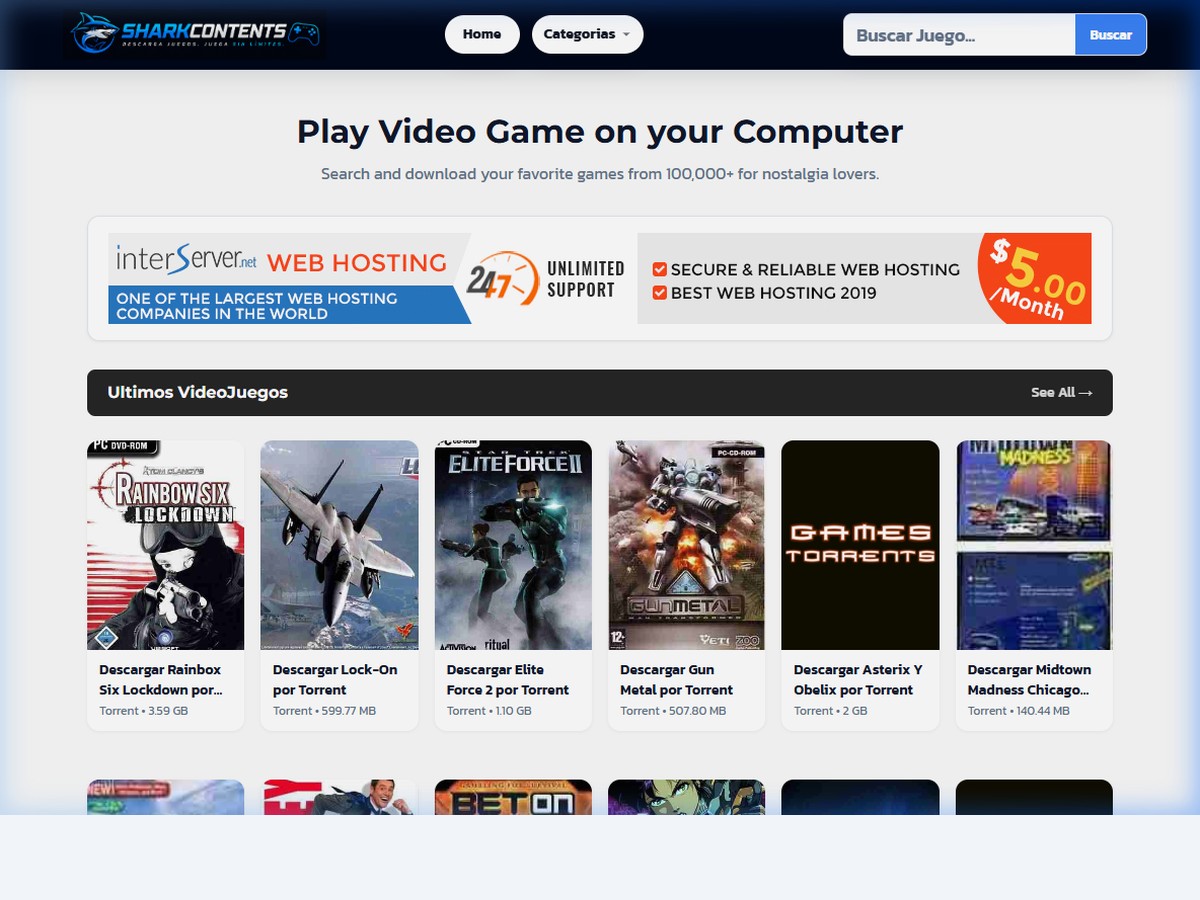Click the Descargar Midtown Madness Chicago title
This screenshot has width=1200, height=900.
(x=1030, y=680)
